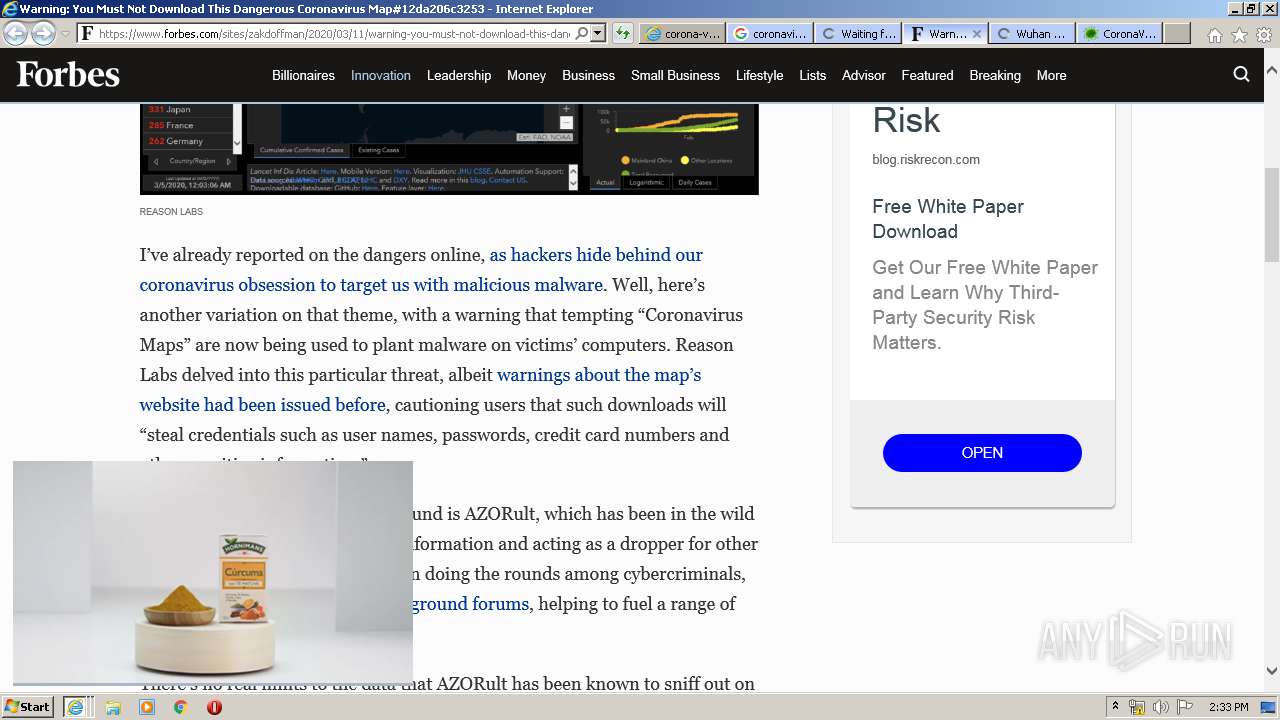Open the Lists menu
This screenshot has width=1280, height=720.
[813, 75]
